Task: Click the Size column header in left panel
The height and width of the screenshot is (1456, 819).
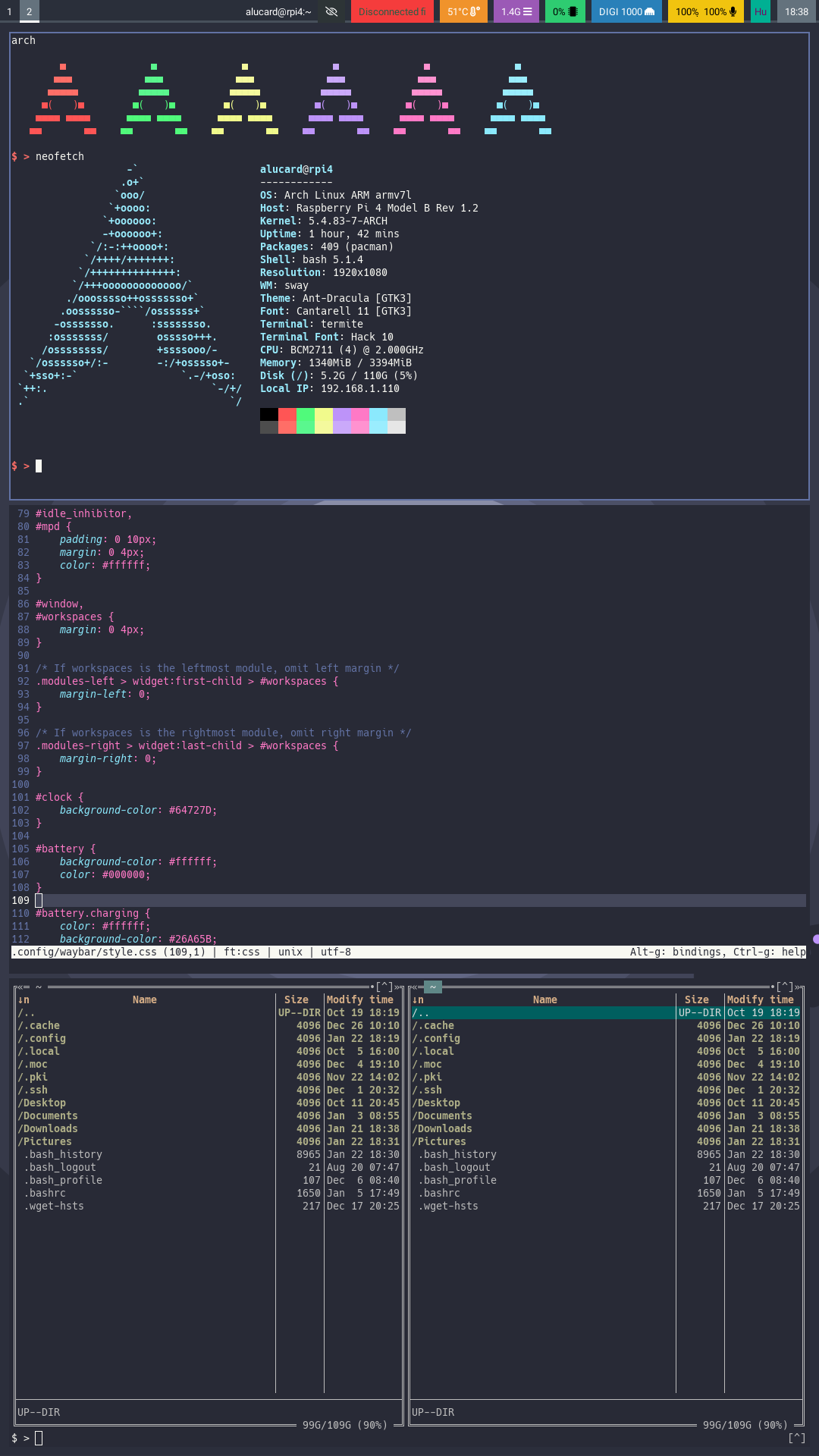Action: pos(297,999)
